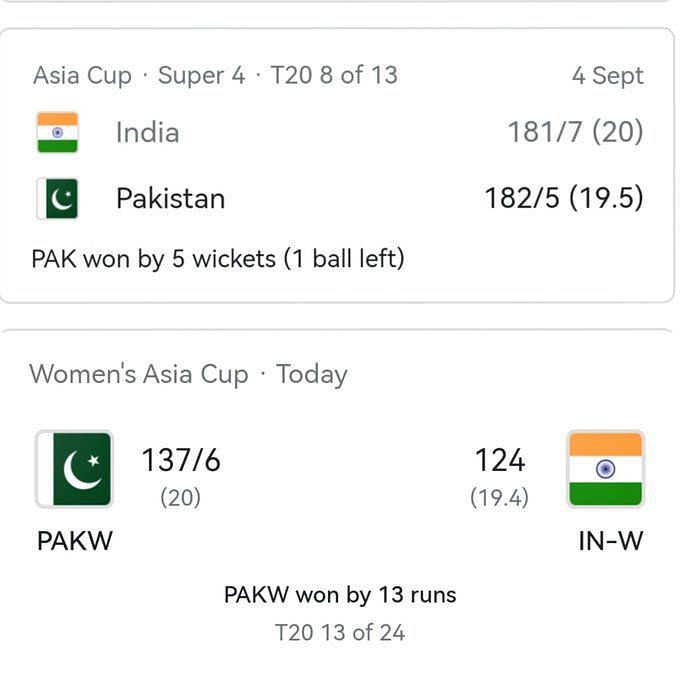Viewport: 680px width, 680px height.
Task: Click the (20) overs under 137/6
Action: (180, 498)
